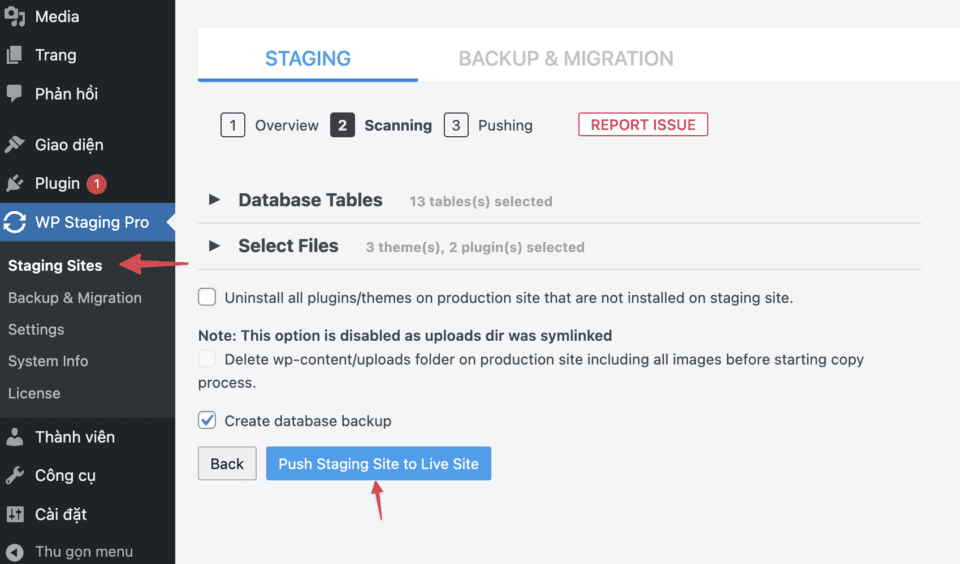This screenshot has height=564, width=960.
Task: Click the Report Issue button
Action: click(643, 124)
